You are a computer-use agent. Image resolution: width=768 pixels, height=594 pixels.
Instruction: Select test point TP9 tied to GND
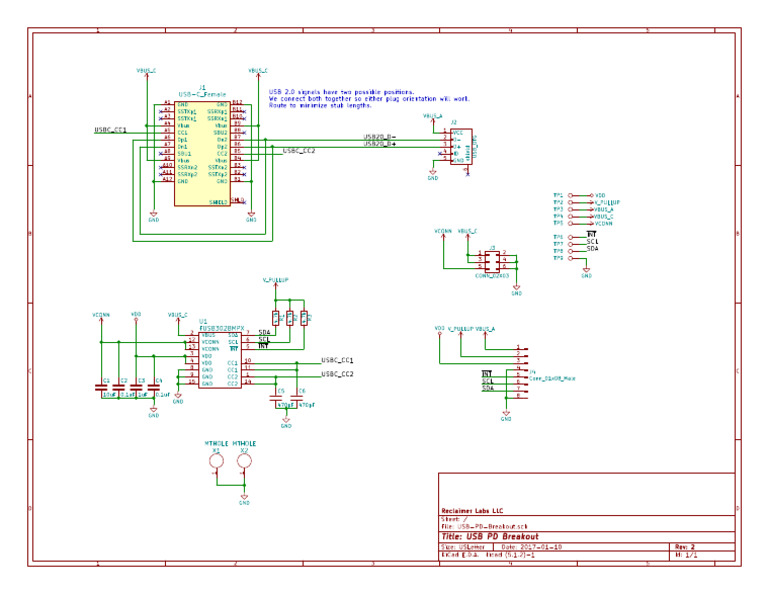coord(570,258)
